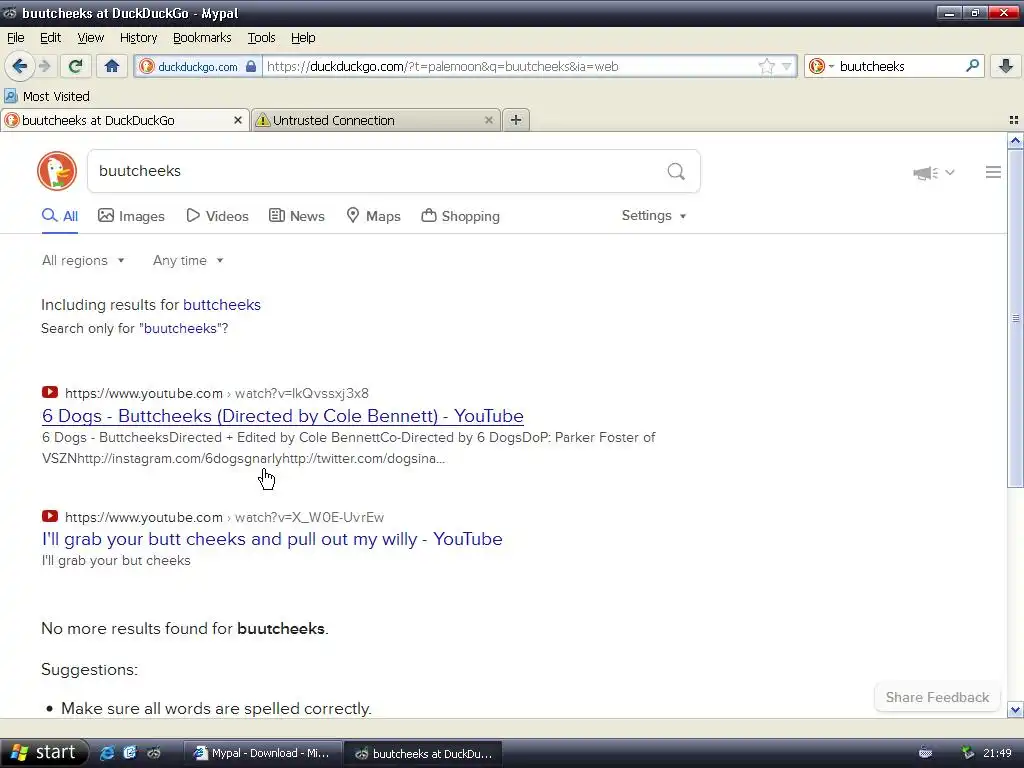Click the page scroll-down arrow
This screenshot has height=768, width=1024.
1015,709
